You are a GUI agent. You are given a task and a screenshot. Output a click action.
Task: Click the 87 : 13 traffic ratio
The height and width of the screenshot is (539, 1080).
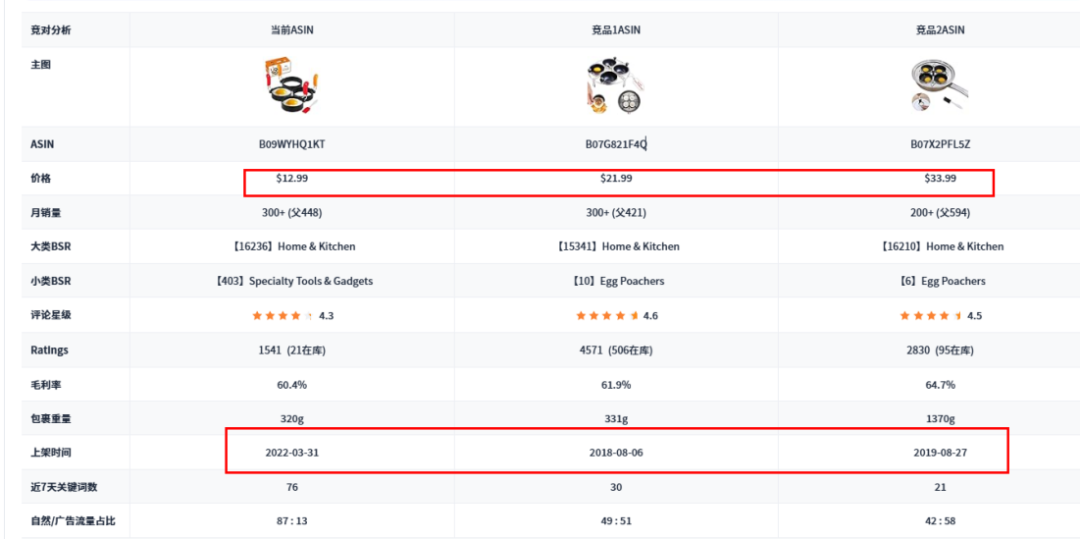(x=292, y=520)
